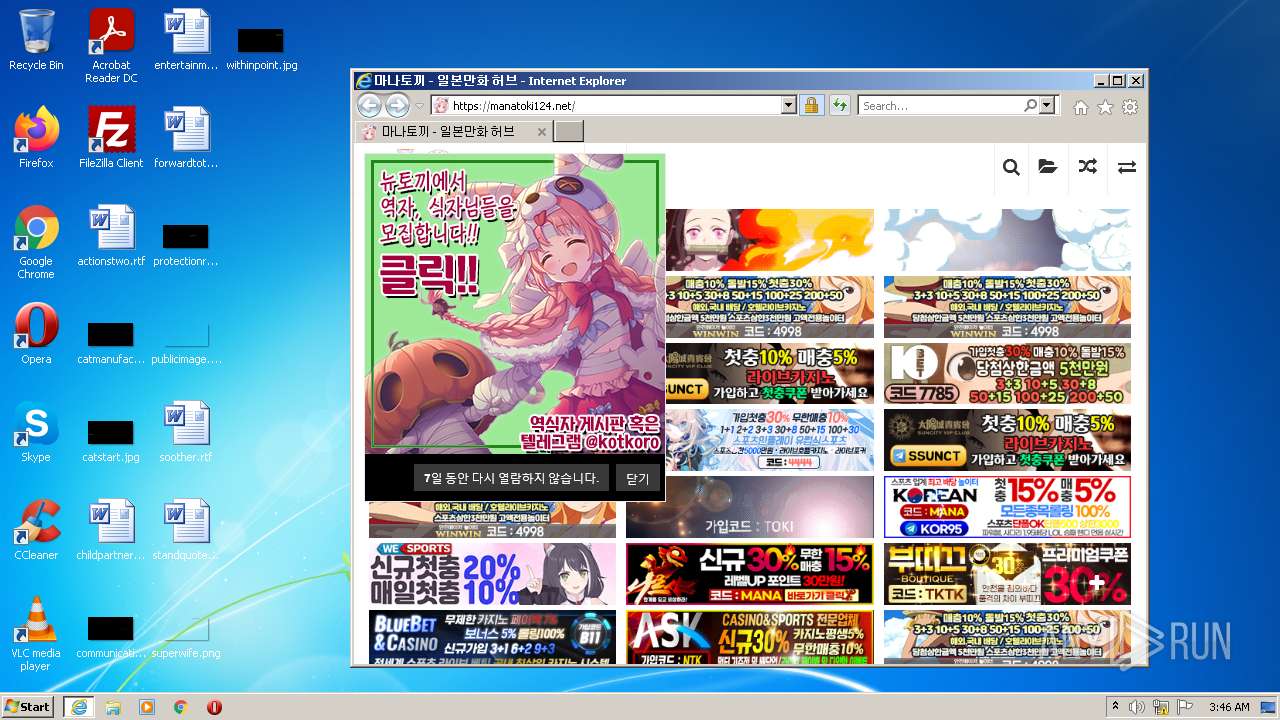
Task: Click the shuffle random icon in site header
Action: 1087,167
